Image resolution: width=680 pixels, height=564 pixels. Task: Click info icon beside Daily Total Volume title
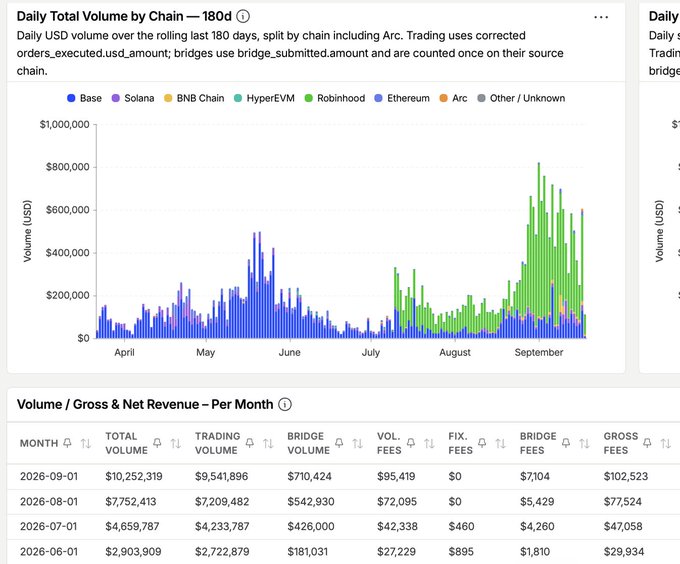click(x=243, y=16)
